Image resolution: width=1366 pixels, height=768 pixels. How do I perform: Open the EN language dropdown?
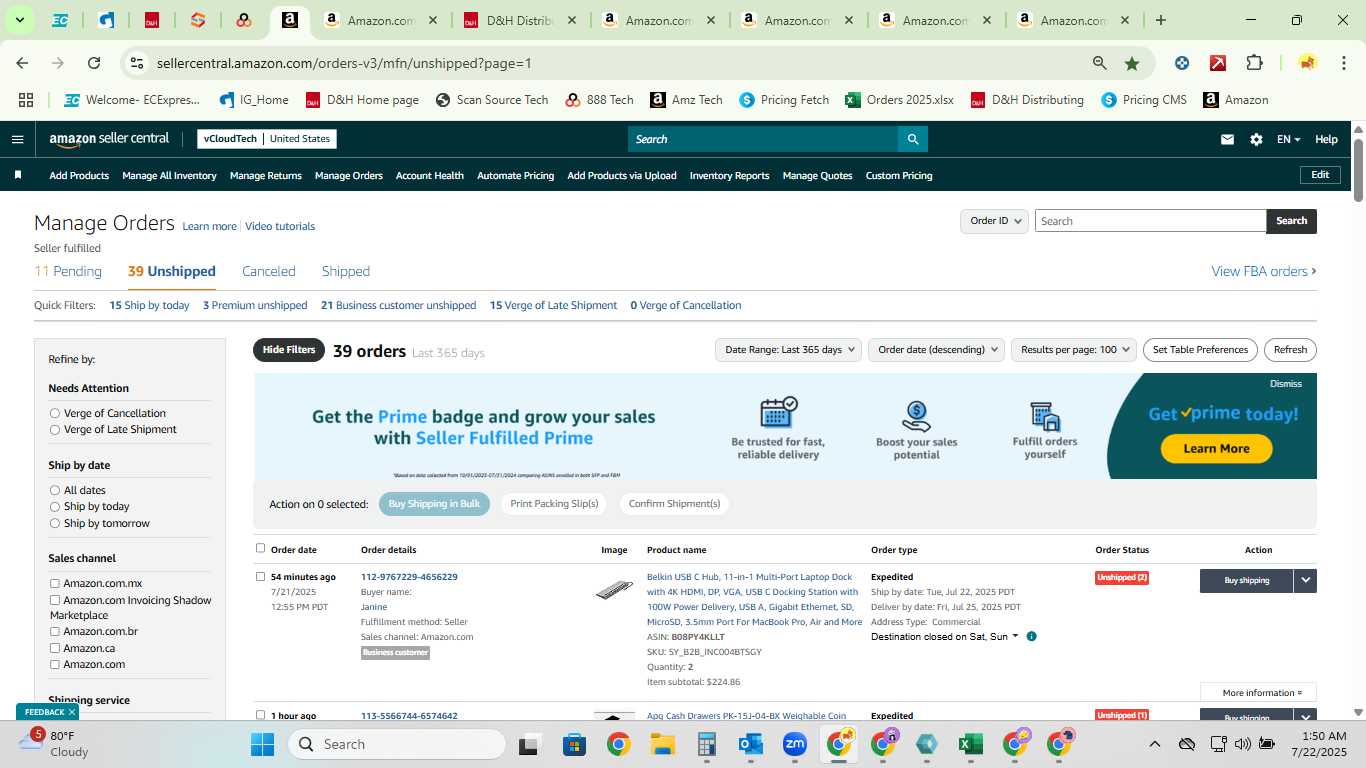tap(1288, 140)
